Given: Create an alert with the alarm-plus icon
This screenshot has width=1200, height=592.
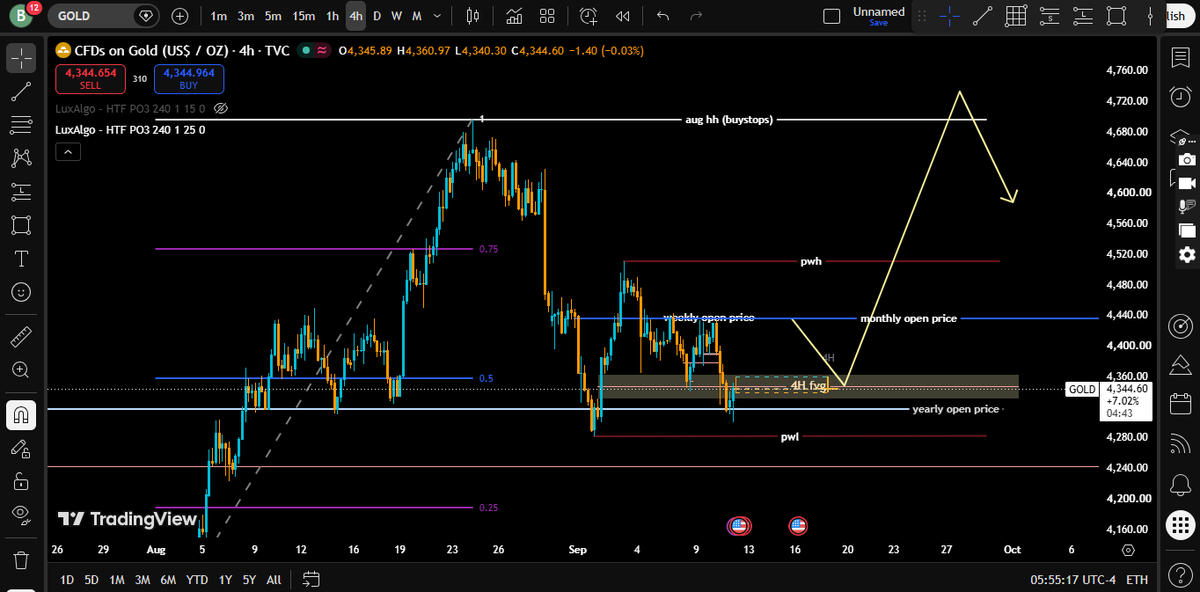Looking at the screenshot, I should click(x=589, y=16).
